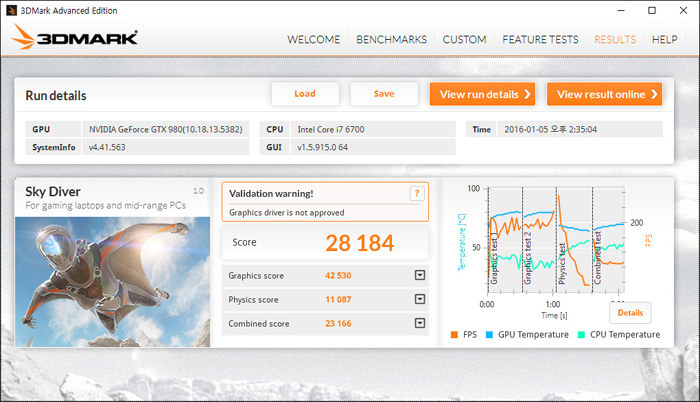Open the HELP section

tap(664, 40)
